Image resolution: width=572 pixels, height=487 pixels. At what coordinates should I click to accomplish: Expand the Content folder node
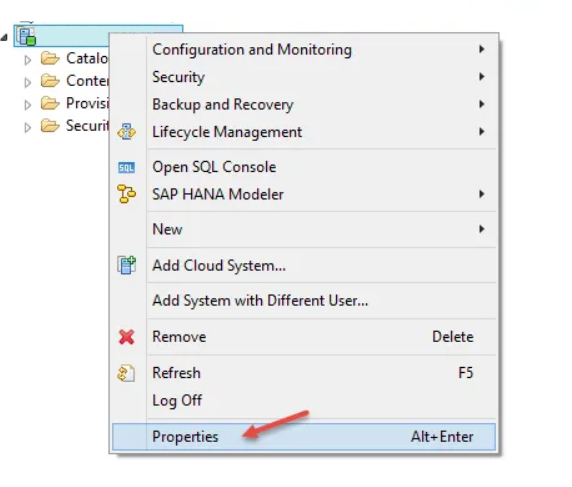pos(28,82)
